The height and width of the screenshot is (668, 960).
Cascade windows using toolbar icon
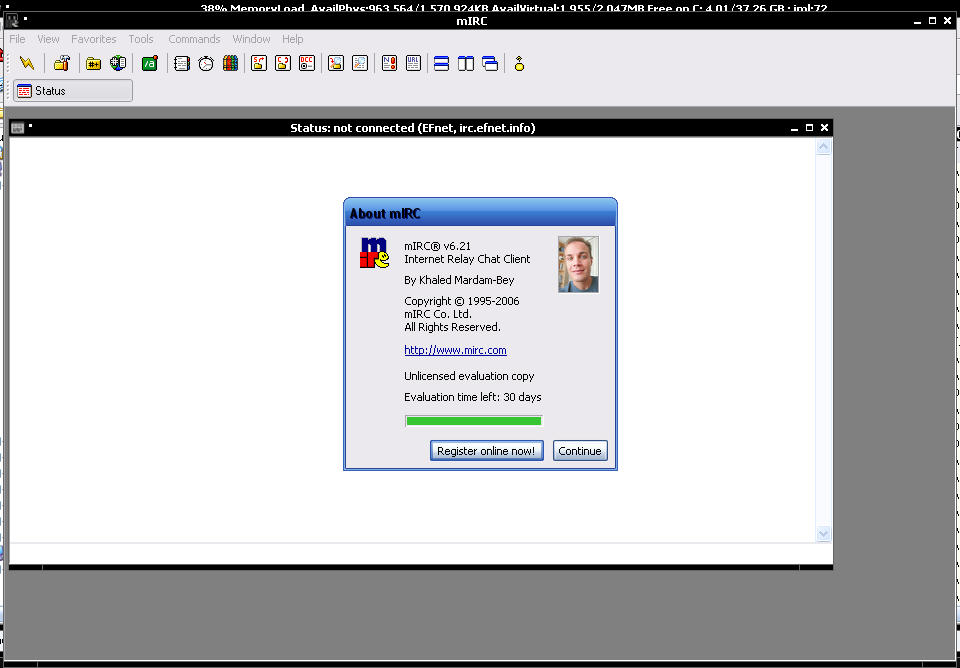point(490,63)
